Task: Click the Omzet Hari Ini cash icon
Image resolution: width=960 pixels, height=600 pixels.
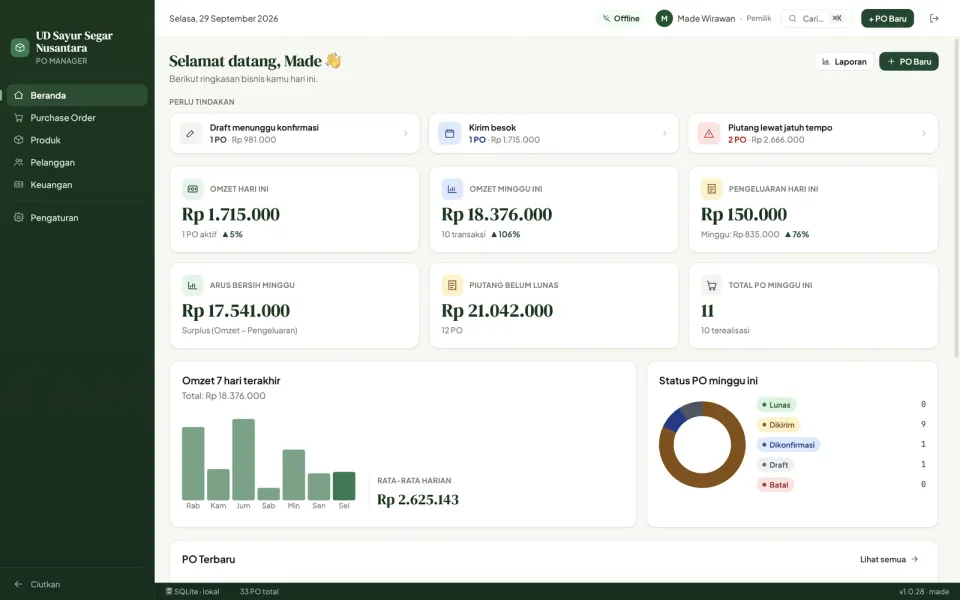Action: pos(192,189)
